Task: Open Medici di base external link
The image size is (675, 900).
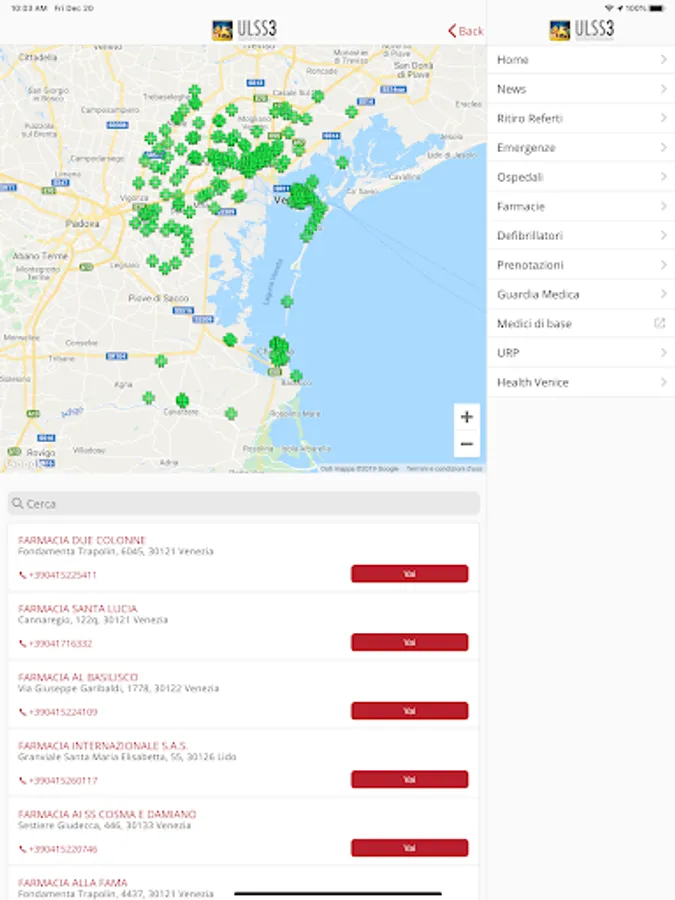Action: point(581,323)
